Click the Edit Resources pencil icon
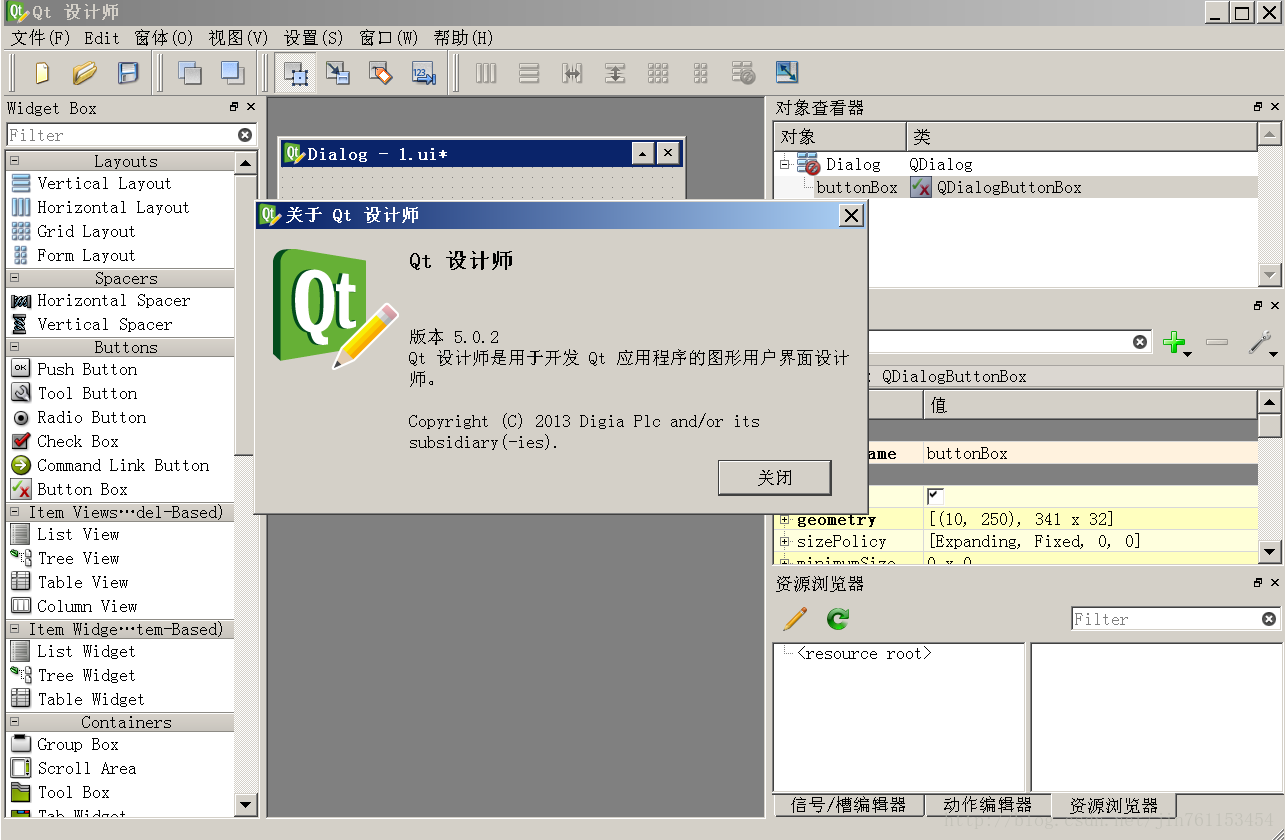Image resolution: width=1285 pixels, height=840 pixels. click(794, 618)
